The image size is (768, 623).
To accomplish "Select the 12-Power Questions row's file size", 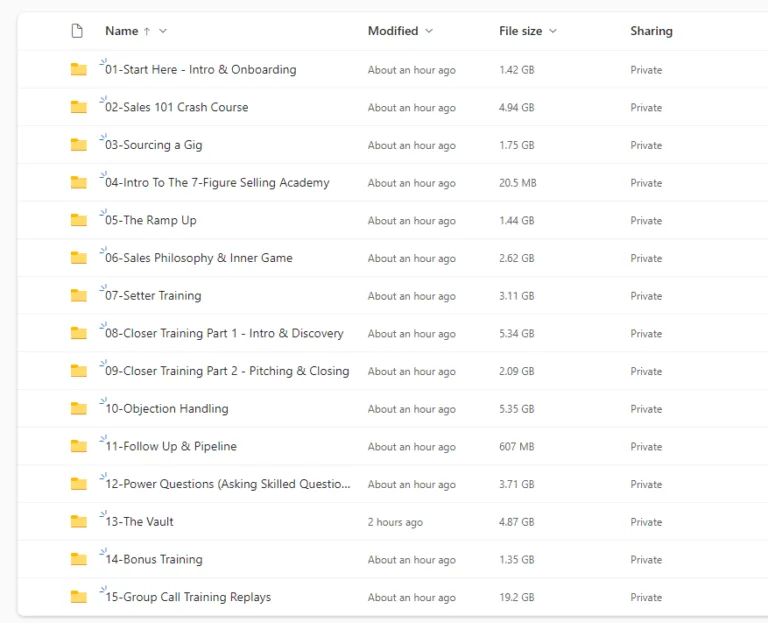I will click(x=517, y=484).
